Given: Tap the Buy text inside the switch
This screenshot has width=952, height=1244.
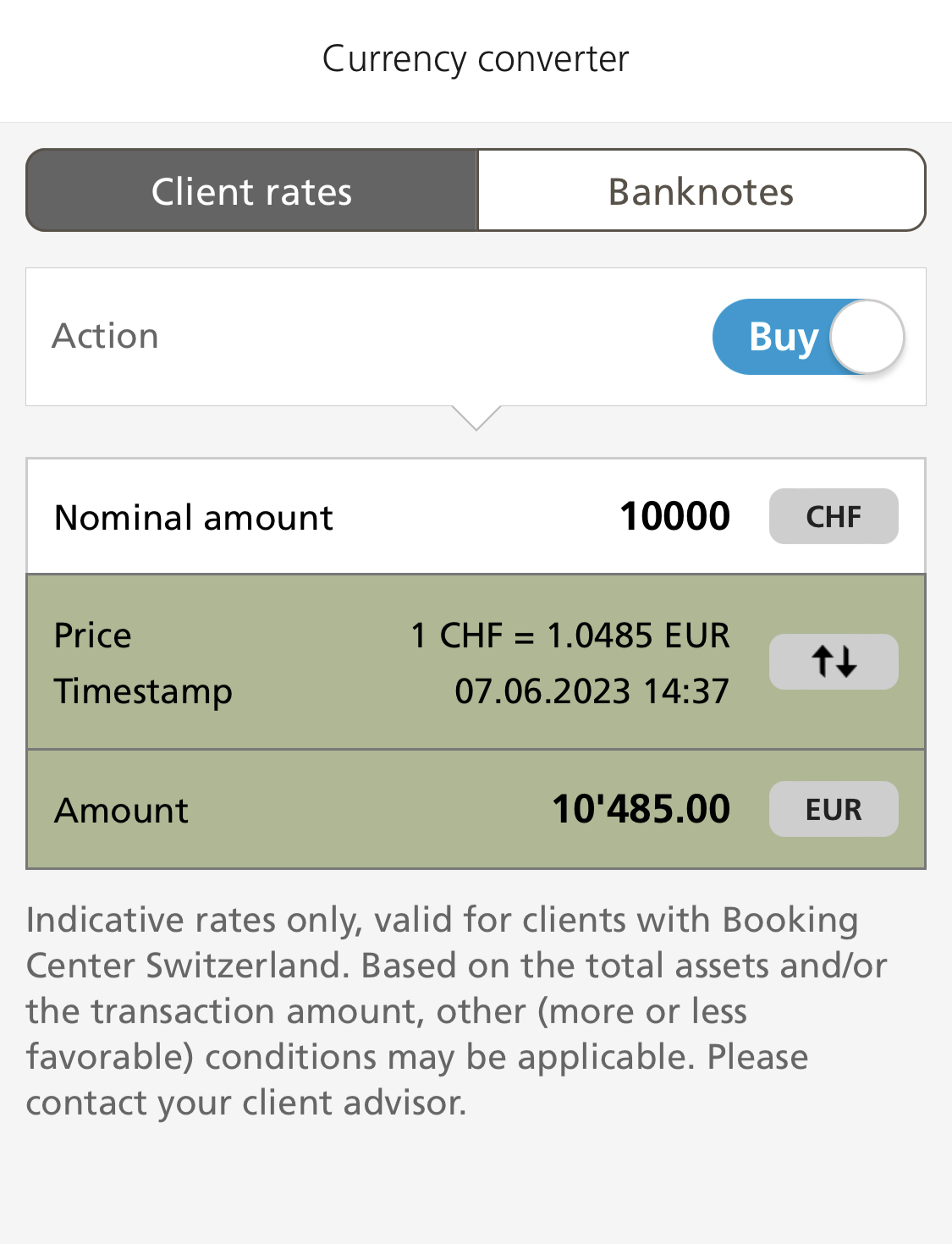Looking at the screenshot, I should [x=784, y=339].
